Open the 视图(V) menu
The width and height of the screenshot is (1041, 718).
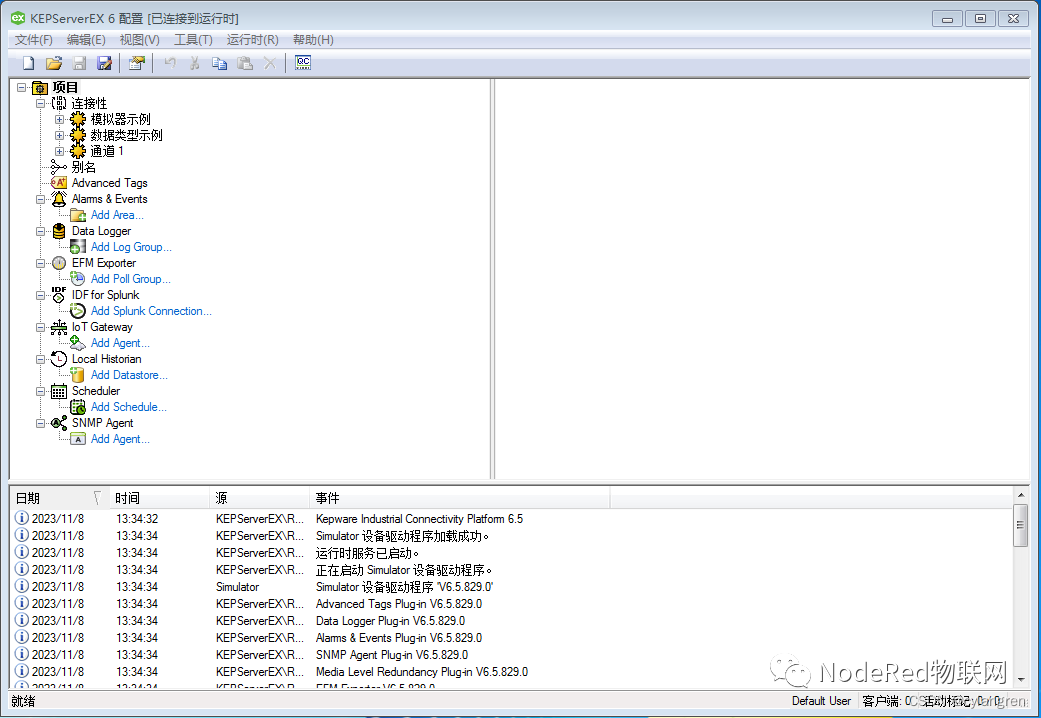(x=139, y=40)
